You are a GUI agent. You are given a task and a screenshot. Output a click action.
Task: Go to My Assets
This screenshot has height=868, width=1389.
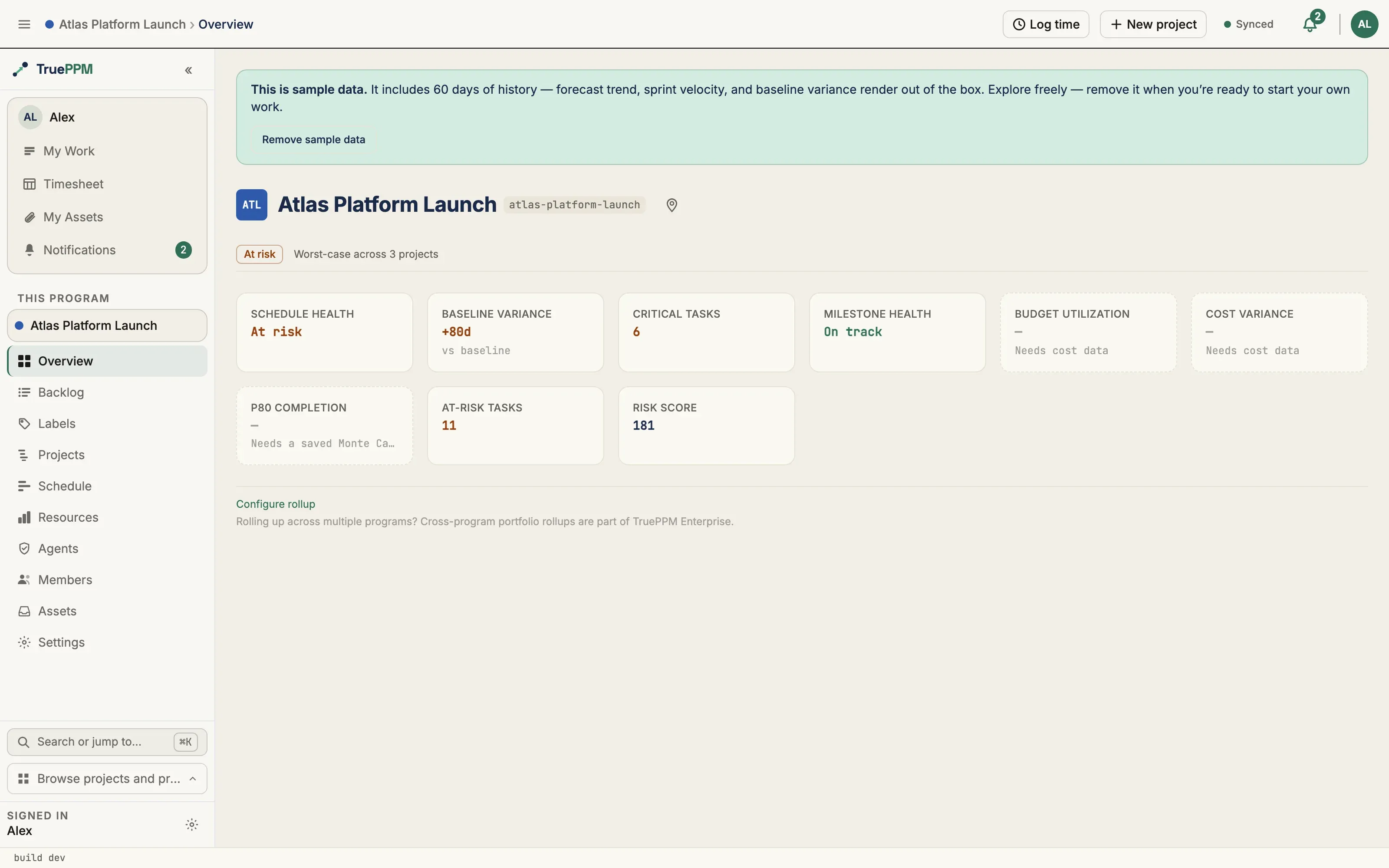point(107,217)
